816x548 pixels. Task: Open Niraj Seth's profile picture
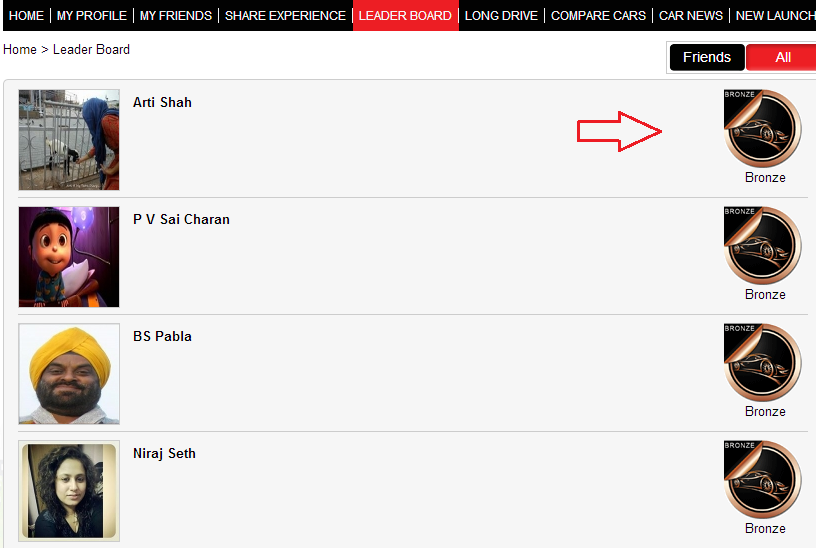69,491
